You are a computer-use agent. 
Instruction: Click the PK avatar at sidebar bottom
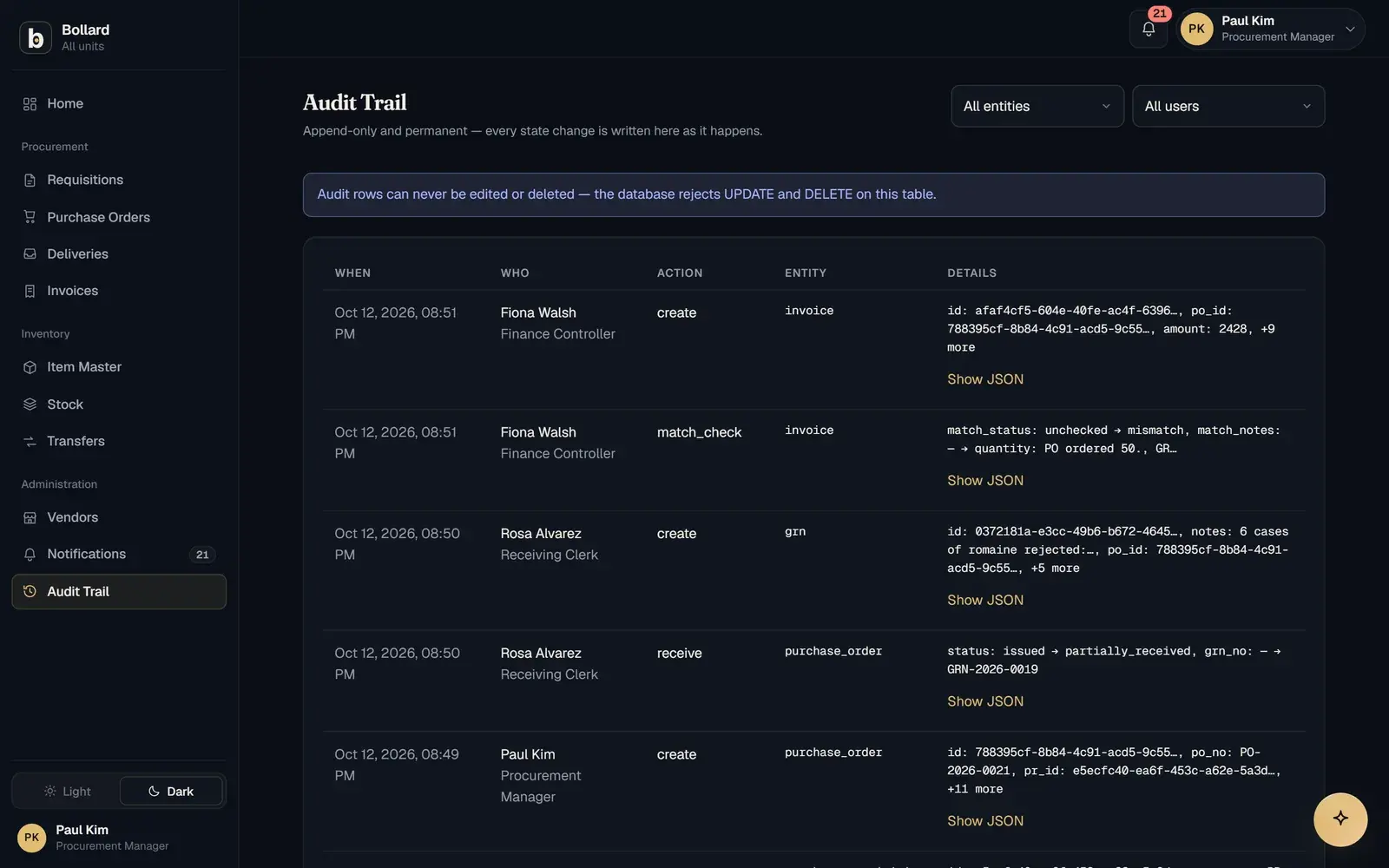[x=32, y=838]
